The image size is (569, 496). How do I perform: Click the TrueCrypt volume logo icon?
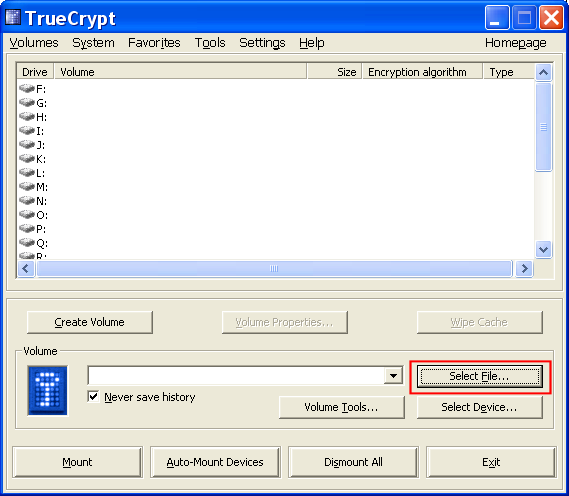[x=48, y=390]
